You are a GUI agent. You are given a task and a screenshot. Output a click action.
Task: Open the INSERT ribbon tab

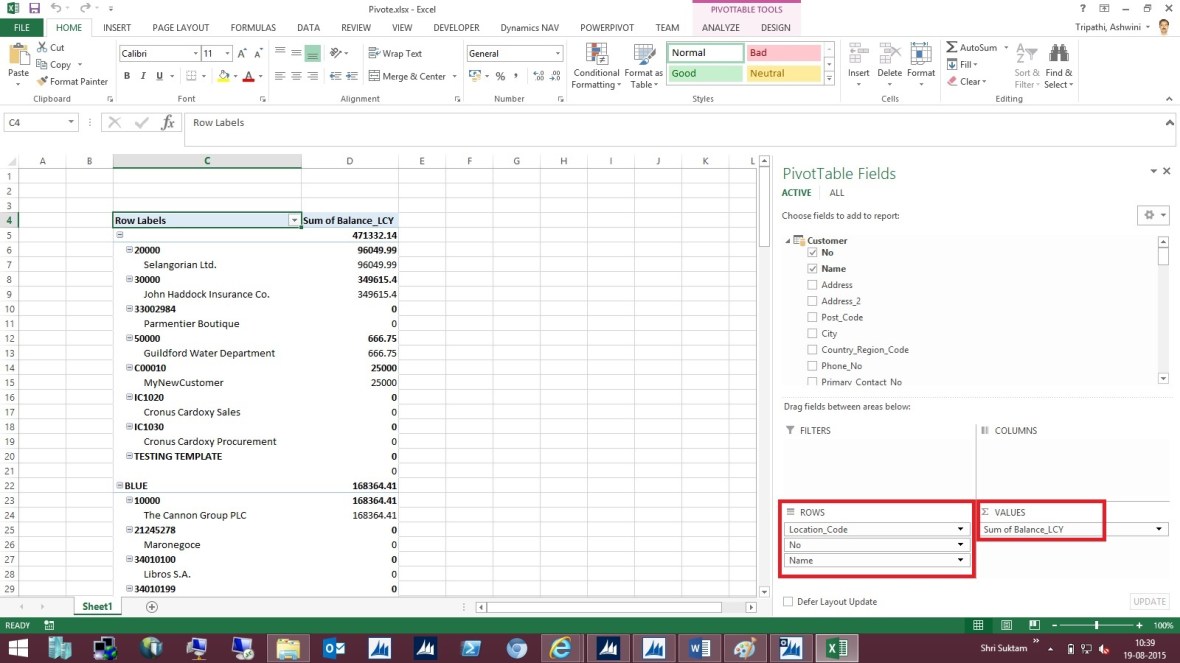[117, 27]
